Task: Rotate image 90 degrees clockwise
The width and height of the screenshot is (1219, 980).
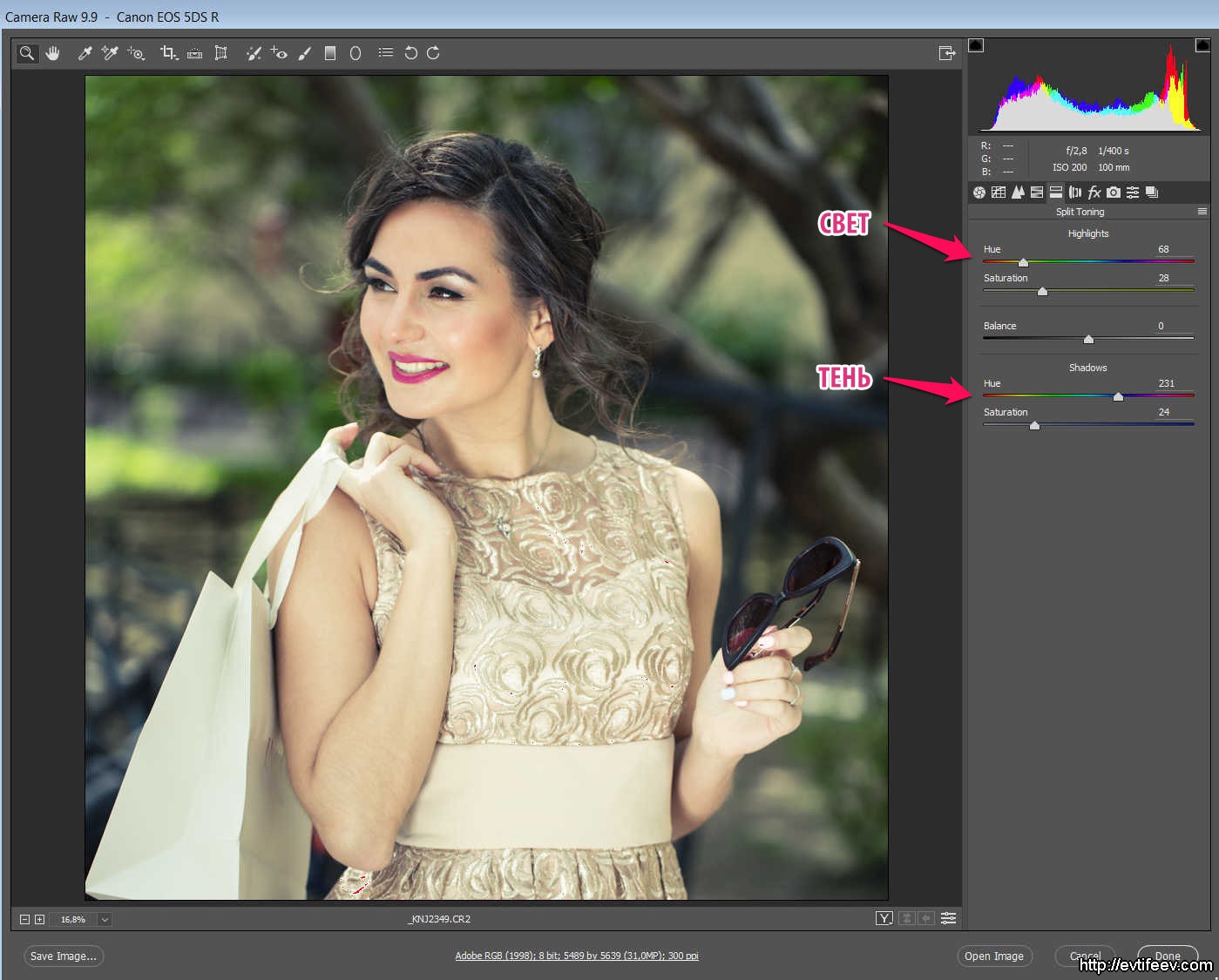Action: [433, 53]
